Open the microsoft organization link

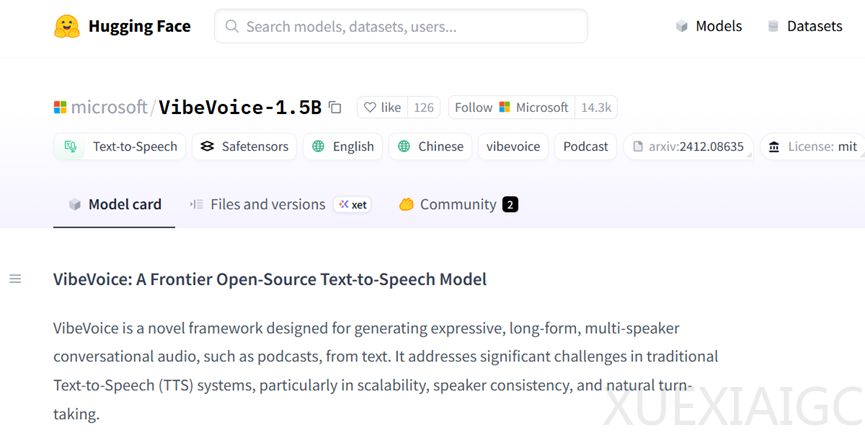pyautogui.click(x=109, y=107)
